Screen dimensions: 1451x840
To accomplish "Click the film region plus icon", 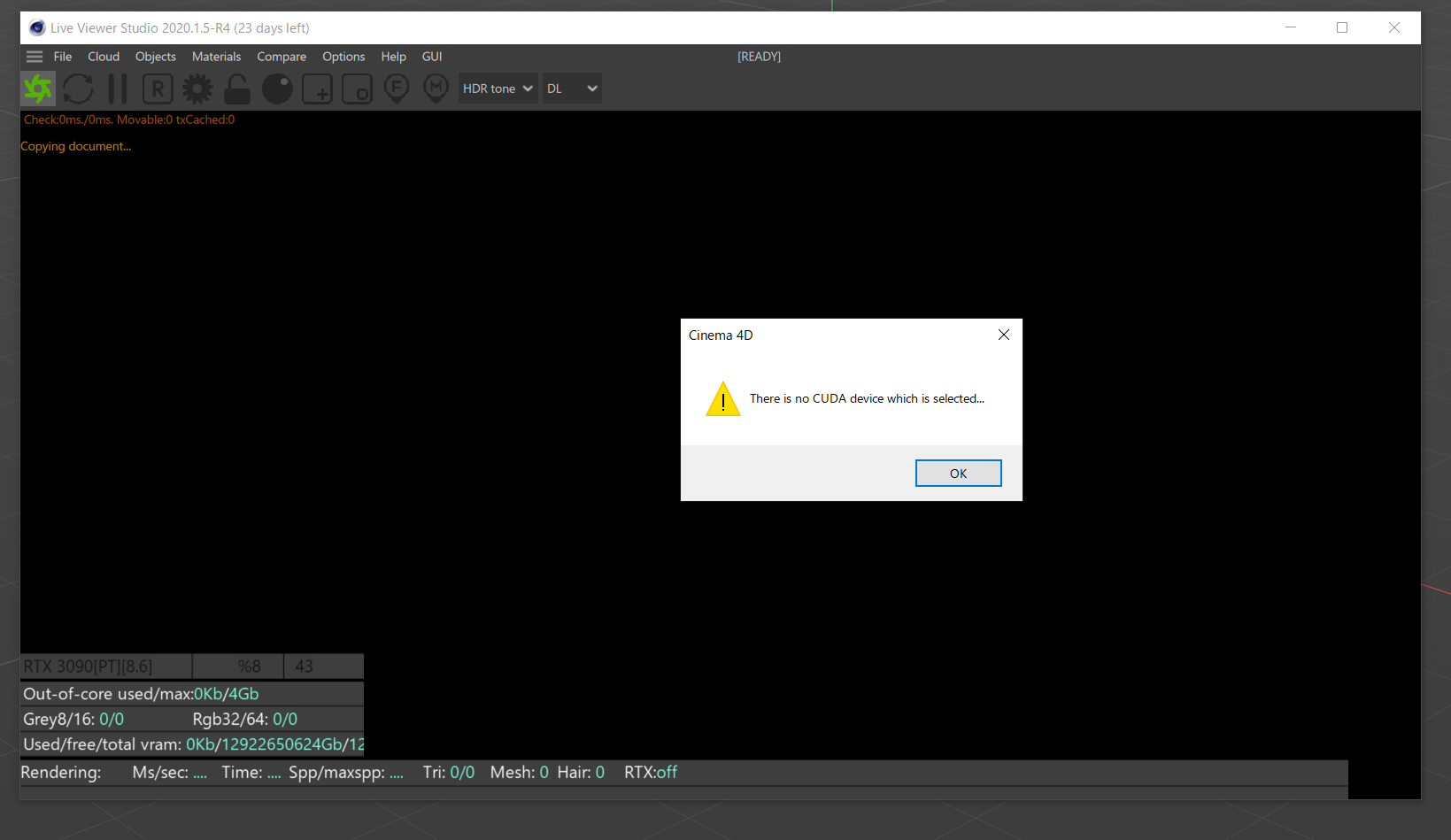I will tap(317, 89).
